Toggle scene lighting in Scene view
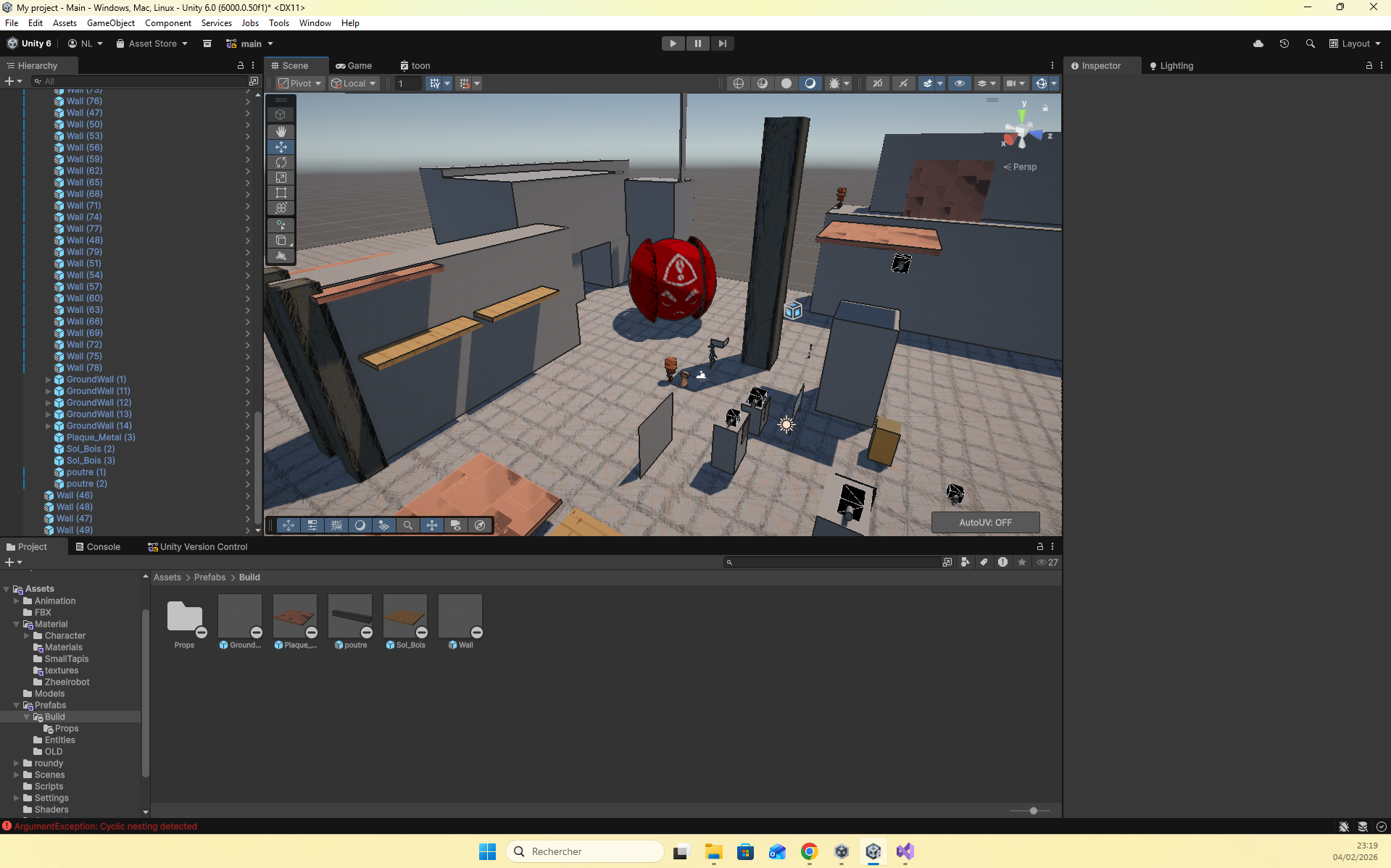The image size is (1391, 868). click(903, 83)
